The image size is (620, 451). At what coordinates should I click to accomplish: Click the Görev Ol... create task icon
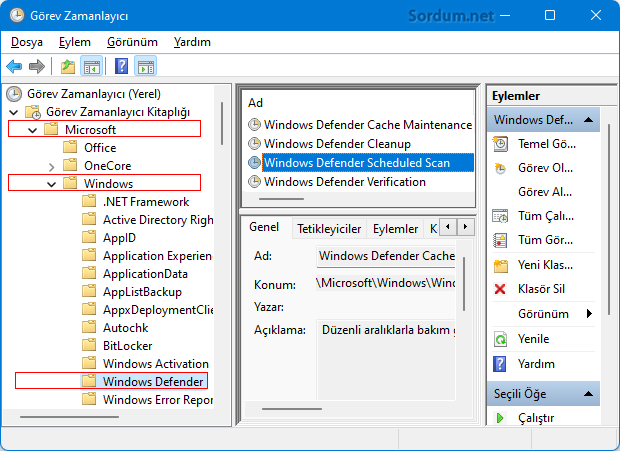pos(500,168)
